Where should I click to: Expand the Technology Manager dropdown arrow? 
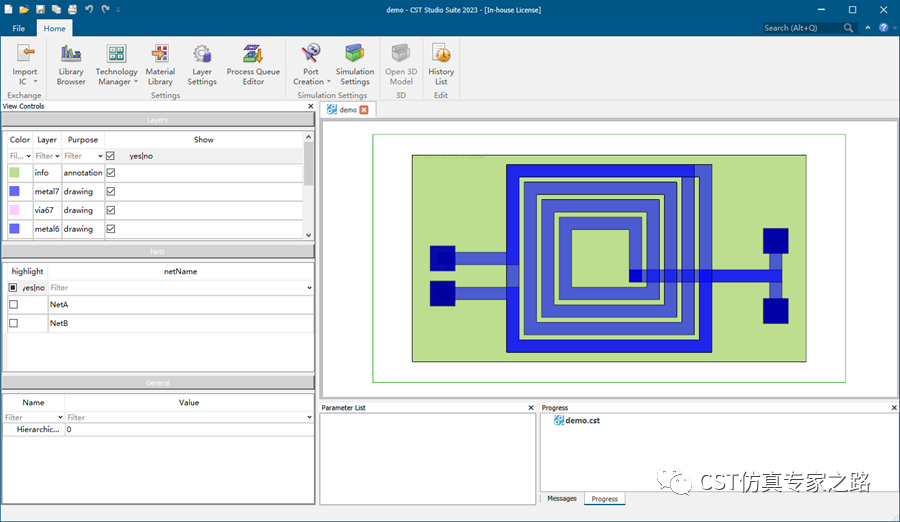tap(135, 82)
